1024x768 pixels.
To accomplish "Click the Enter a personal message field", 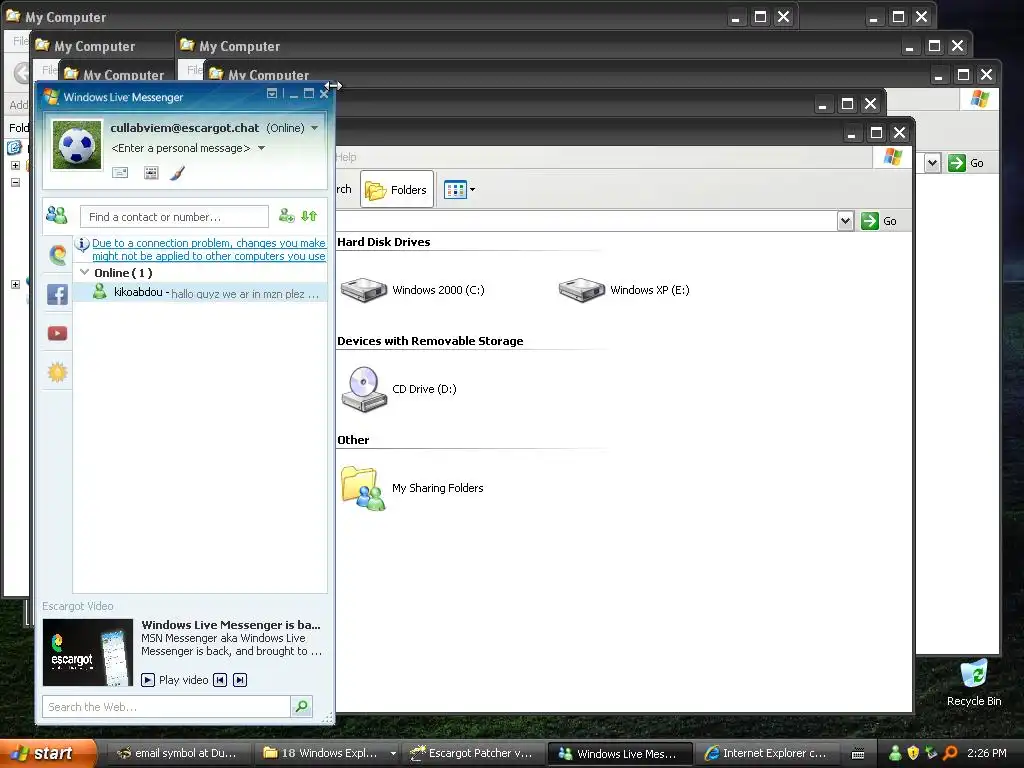I will point(181,148).
